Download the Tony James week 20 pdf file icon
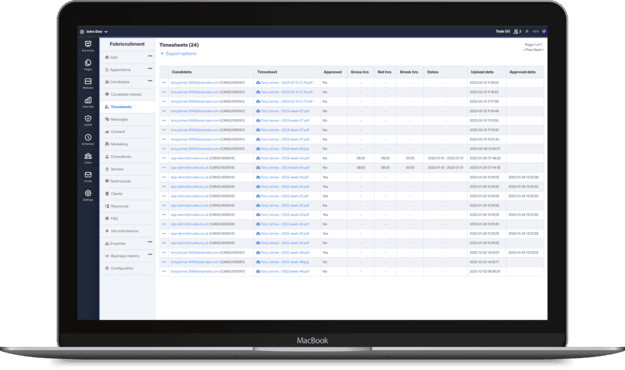Screen dimensions: 625x370 pos(258,187)
